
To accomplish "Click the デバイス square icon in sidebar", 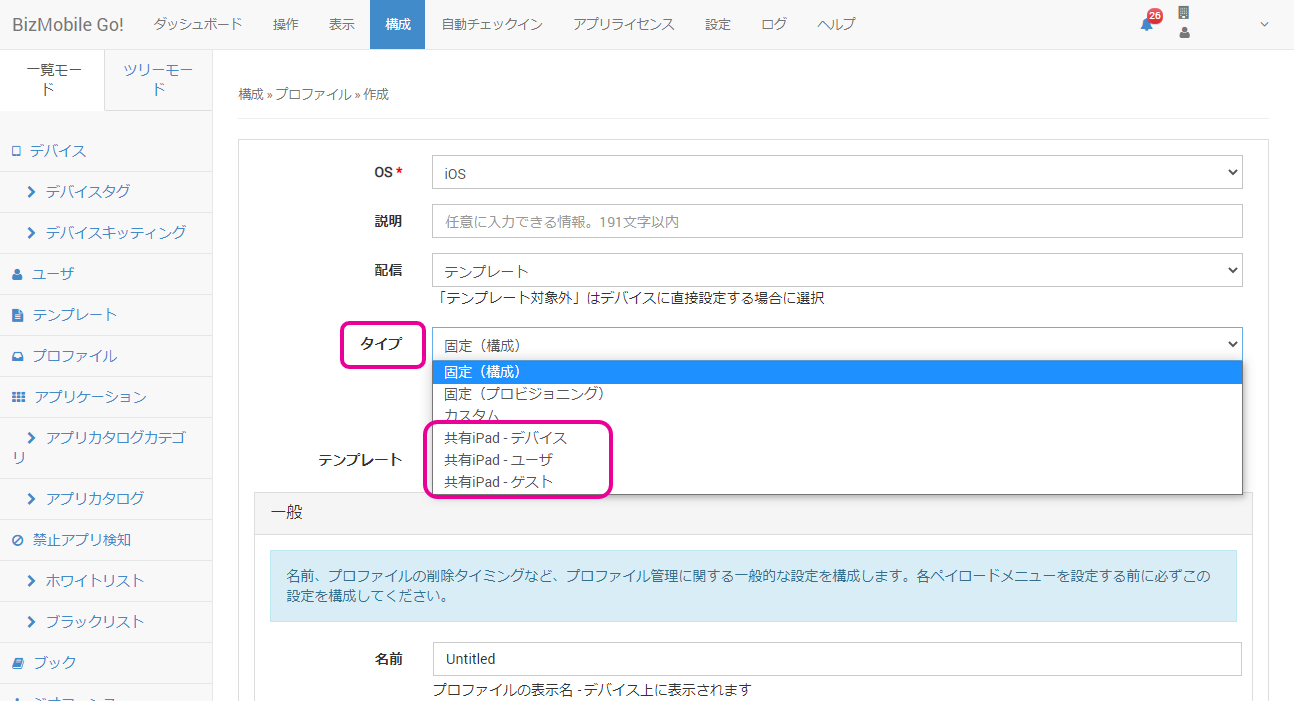I will (x=18, y=150).
